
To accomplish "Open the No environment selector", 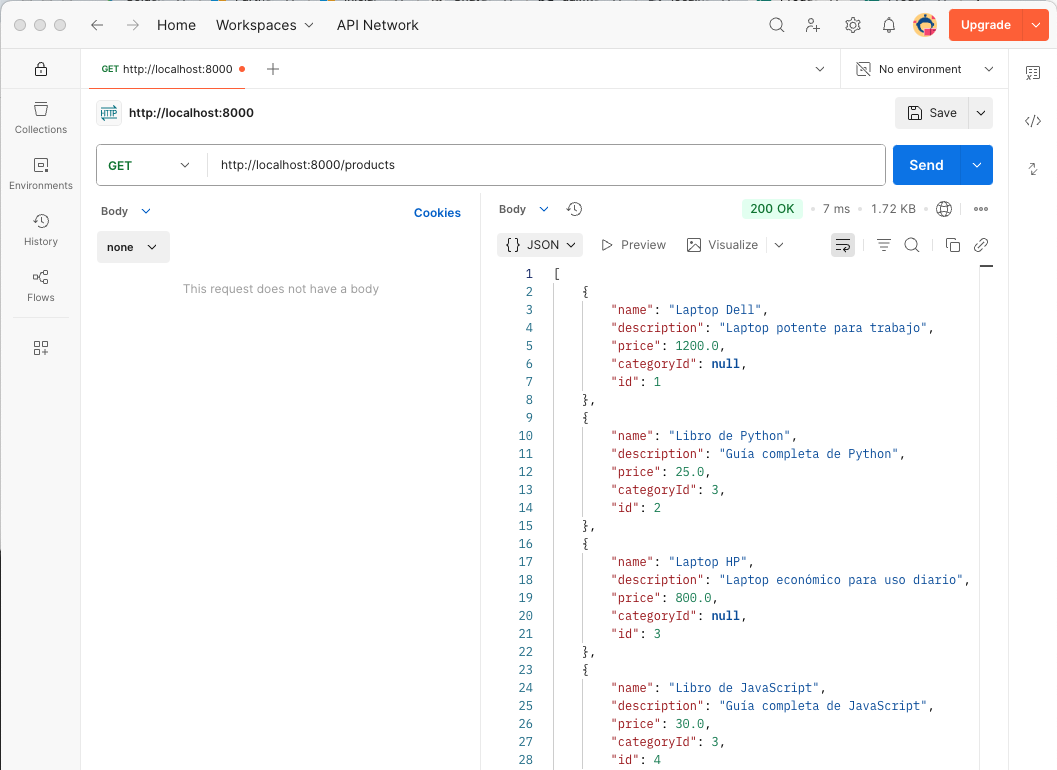I will point(925,69).
